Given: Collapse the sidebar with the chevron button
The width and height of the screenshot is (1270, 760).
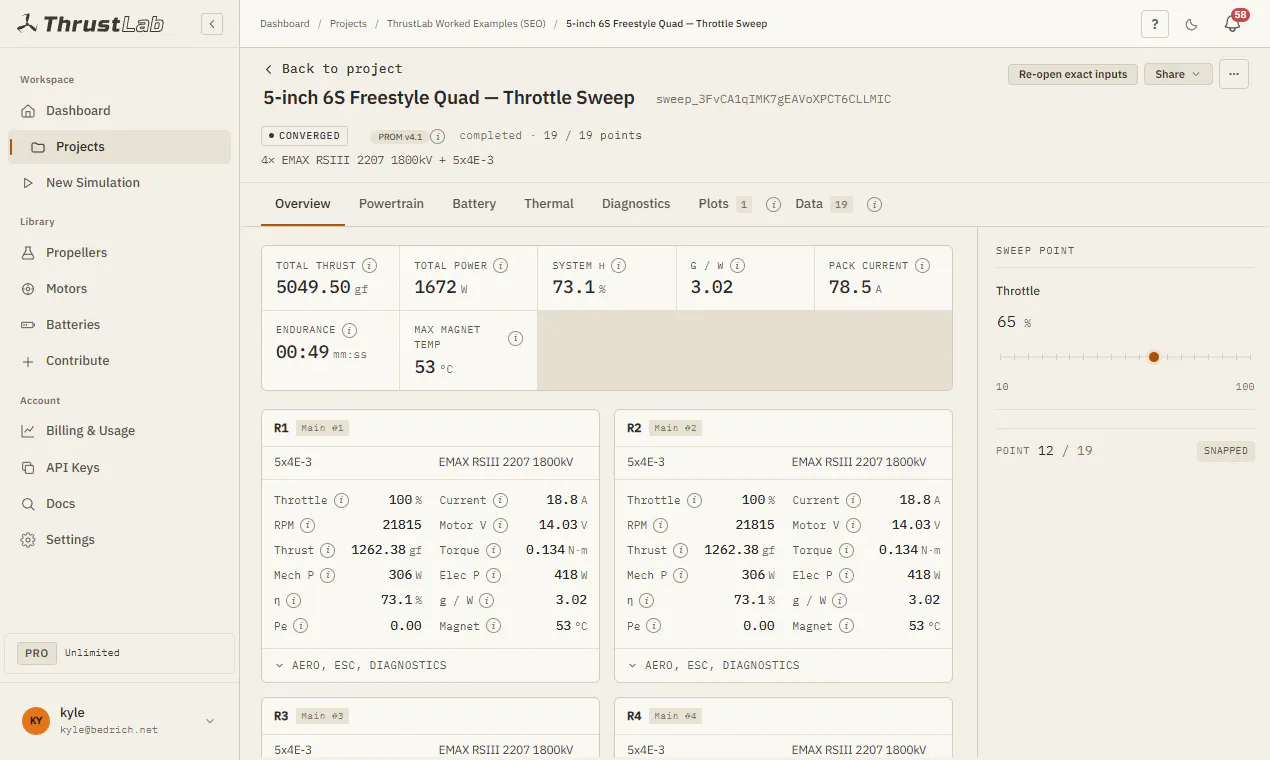Looking at the screenshot, I should tap(212, 24).
